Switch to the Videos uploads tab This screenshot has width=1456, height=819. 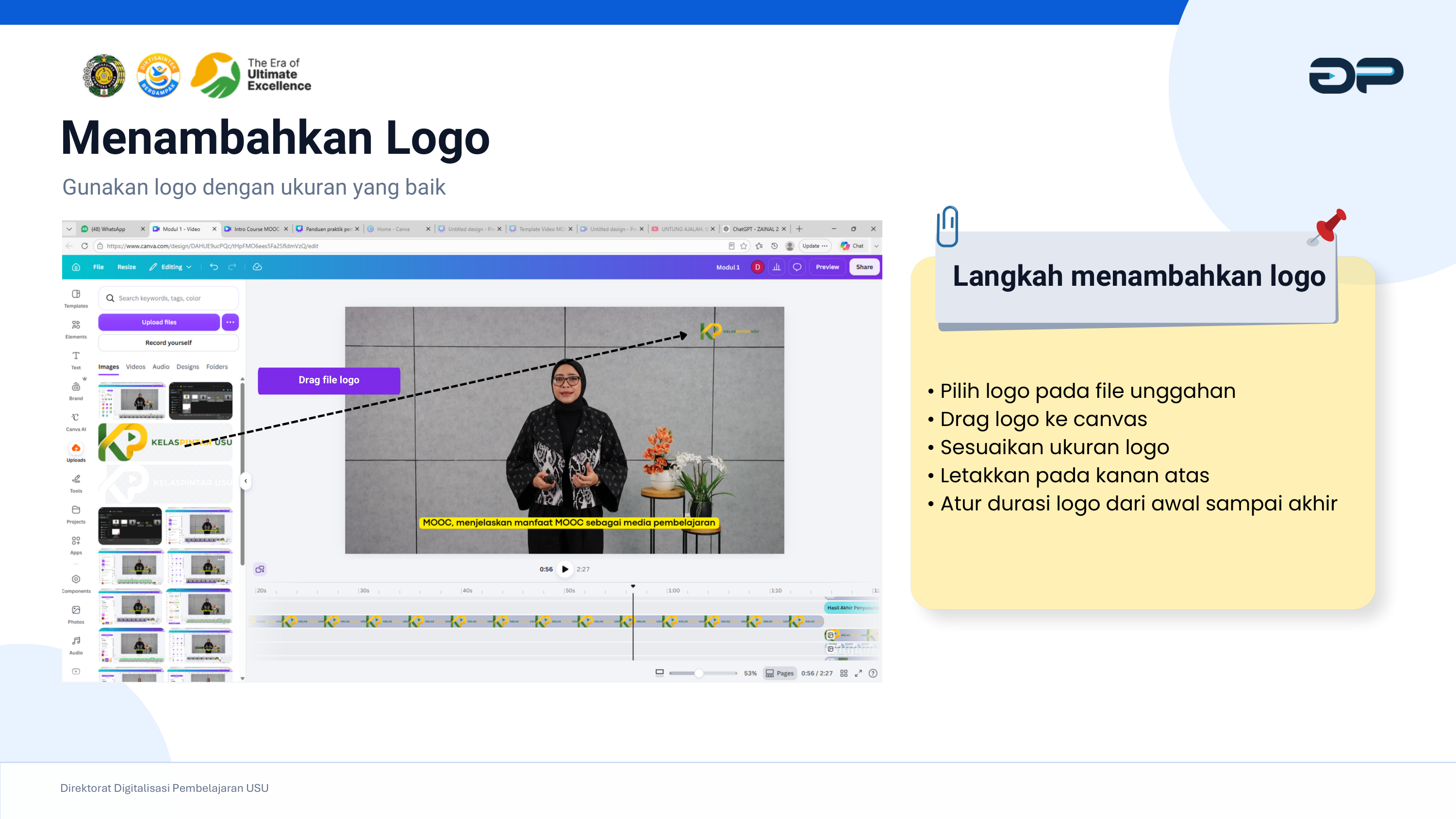coord(136,367)
